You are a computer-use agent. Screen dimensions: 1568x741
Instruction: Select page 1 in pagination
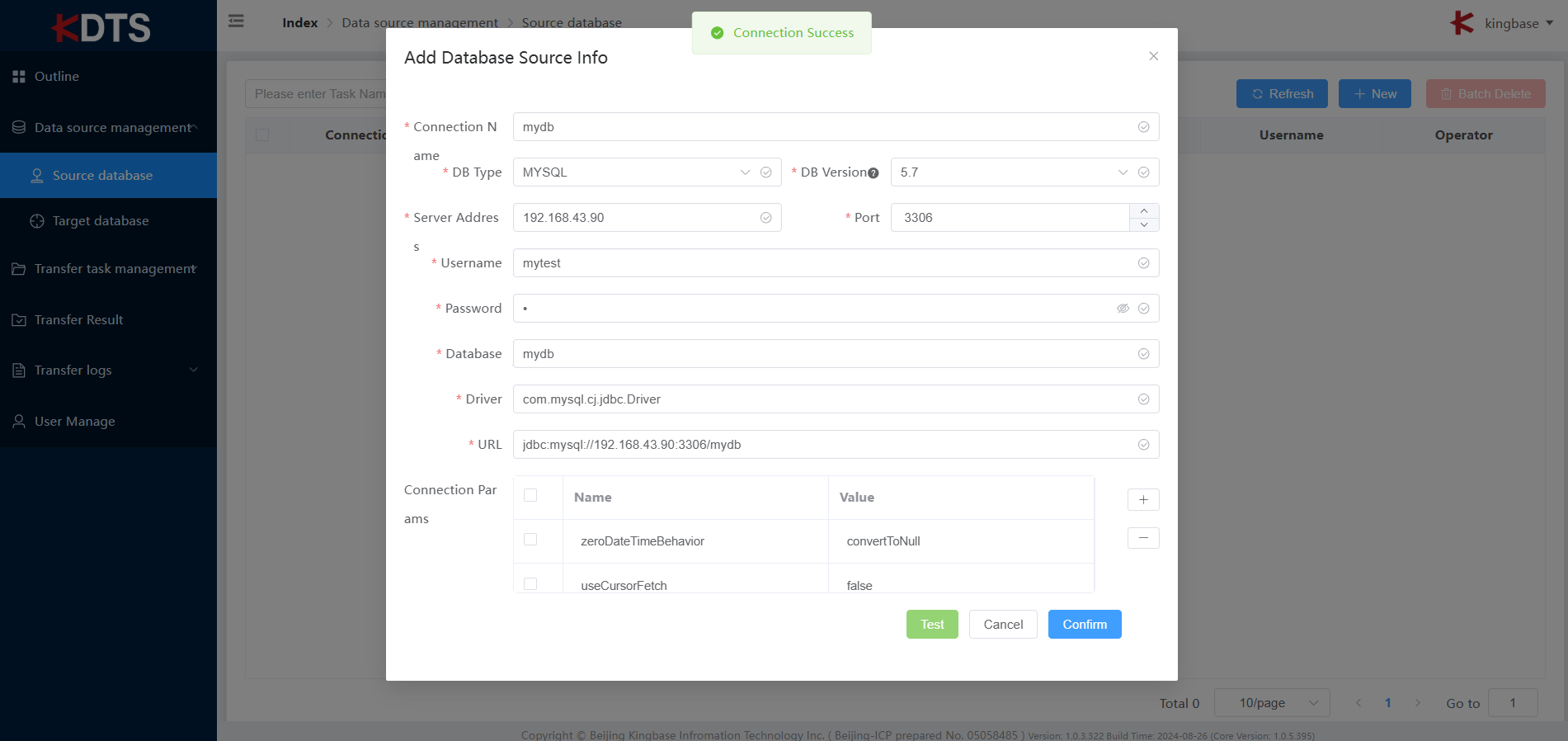point(1388,703)
